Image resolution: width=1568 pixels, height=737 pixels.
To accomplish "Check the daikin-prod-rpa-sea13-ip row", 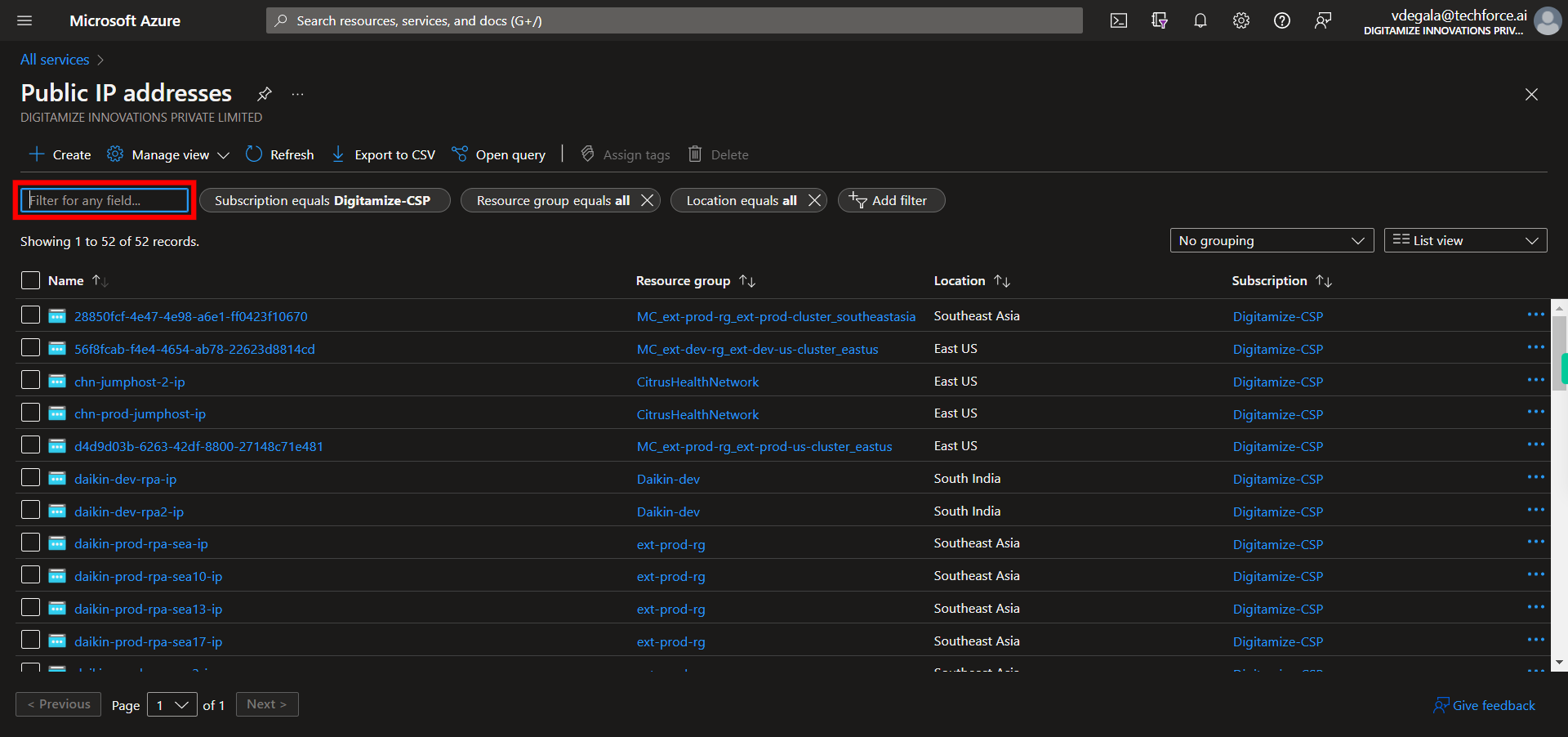I will [x=30, y=607].
